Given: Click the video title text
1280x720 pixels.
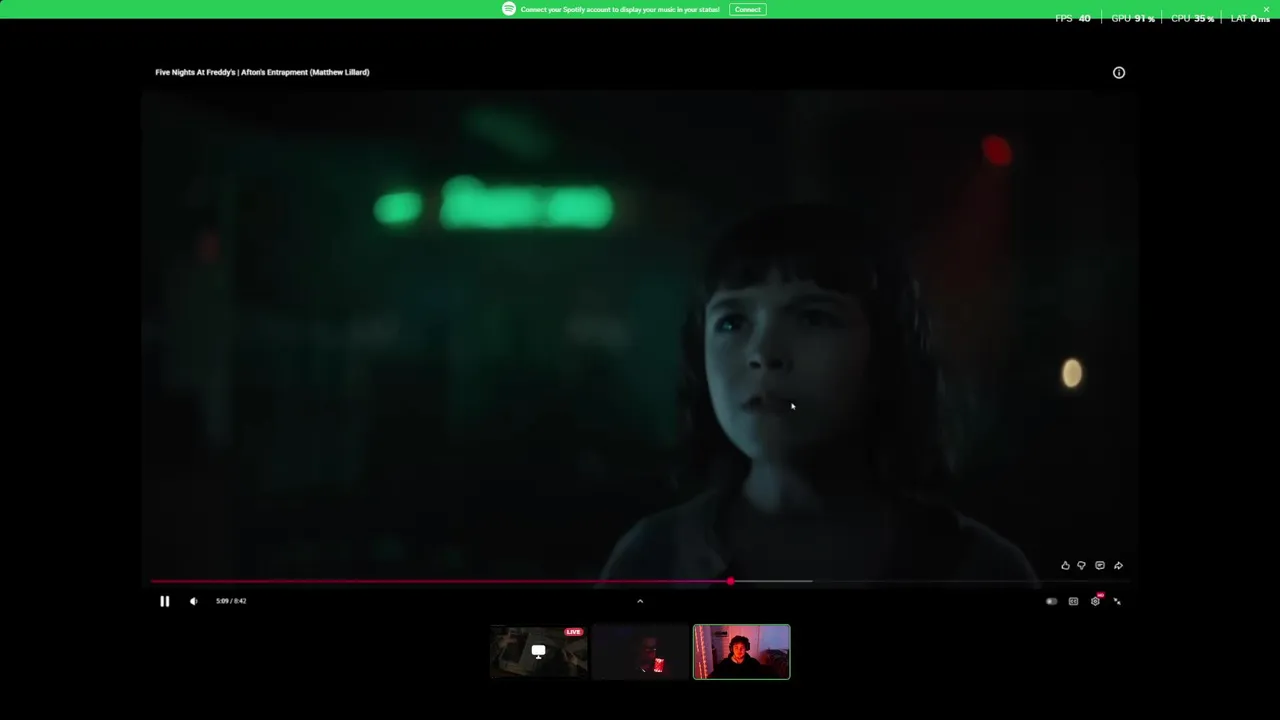Looking at the screenshot, I should point(262,72).
